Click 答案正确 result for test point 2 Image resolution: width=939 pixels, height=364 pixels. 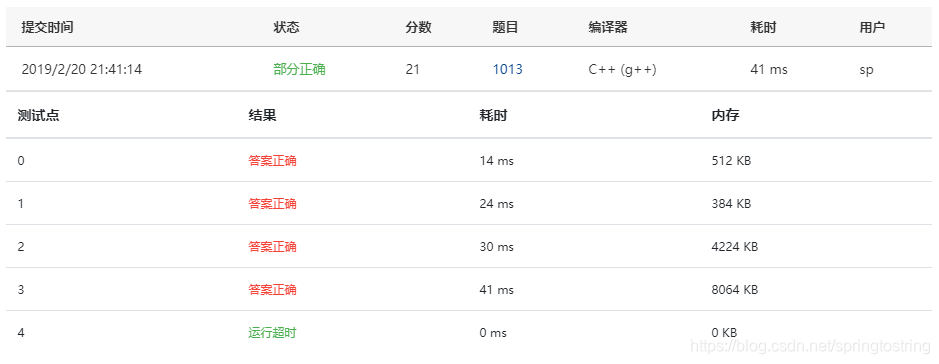pyautogui.click(x=272, y=247)
